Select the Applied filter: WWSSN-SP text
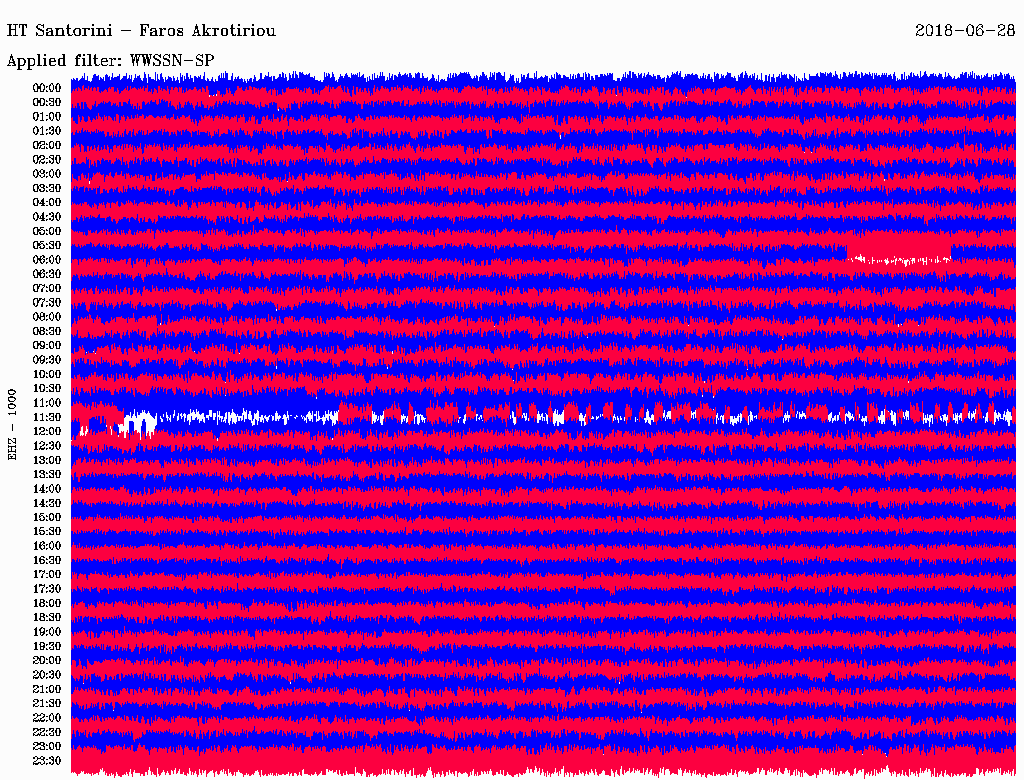1024x780 pixels. click(x=110, y=61)
